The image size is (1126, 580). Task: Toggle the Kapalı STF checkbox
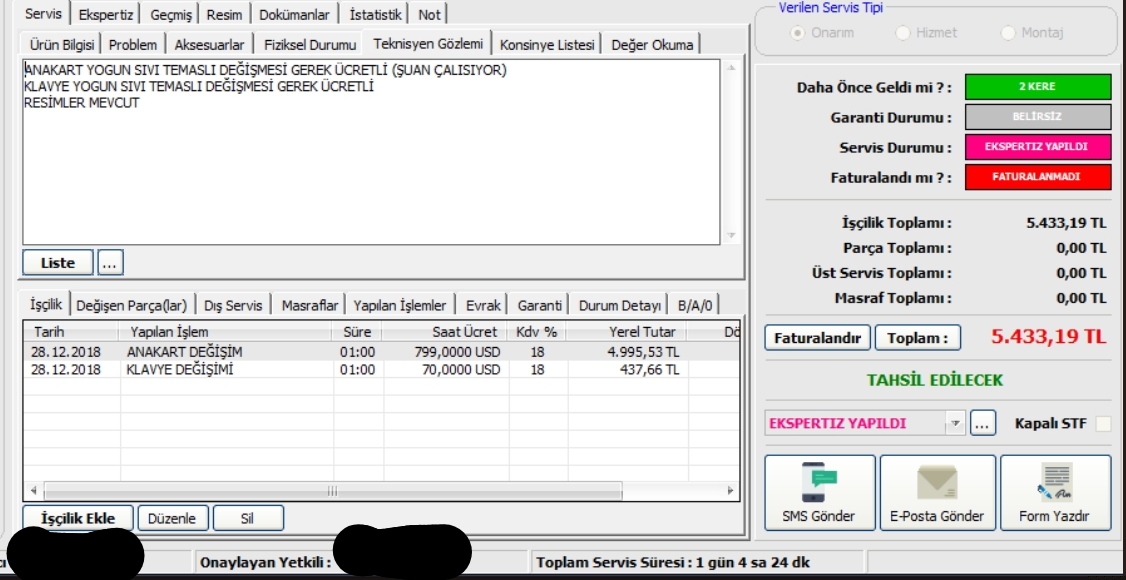[x=1103, y=424]
